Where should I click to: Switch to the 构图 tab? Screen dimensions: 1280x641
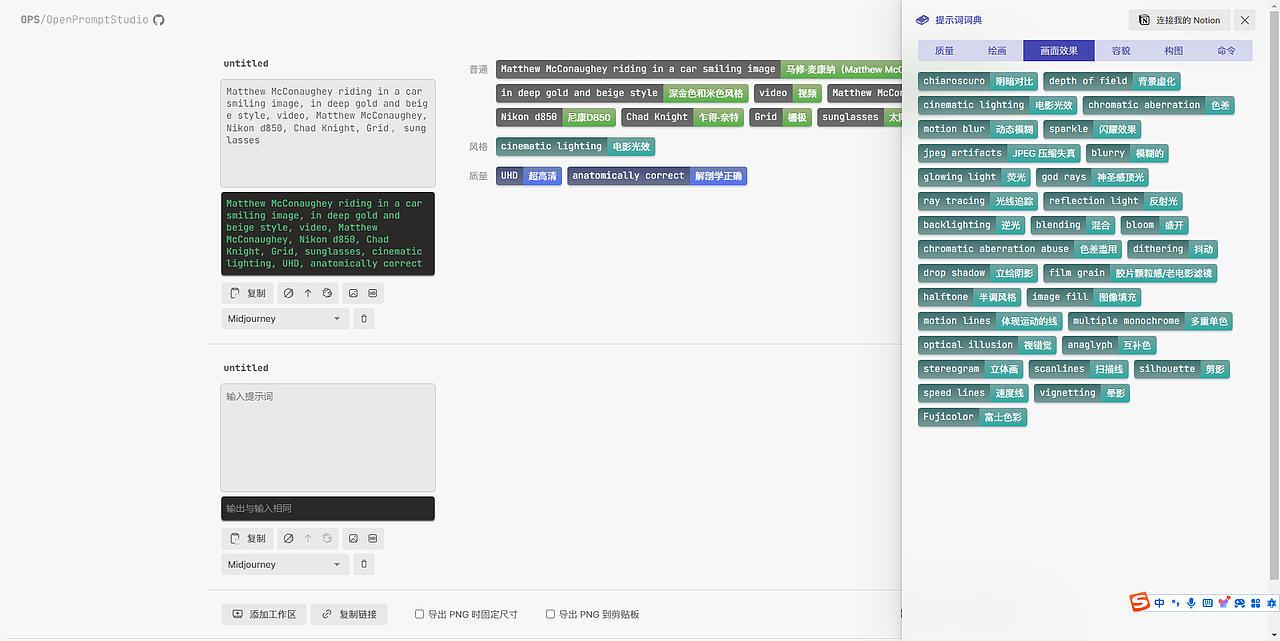tap(1174, 51)
